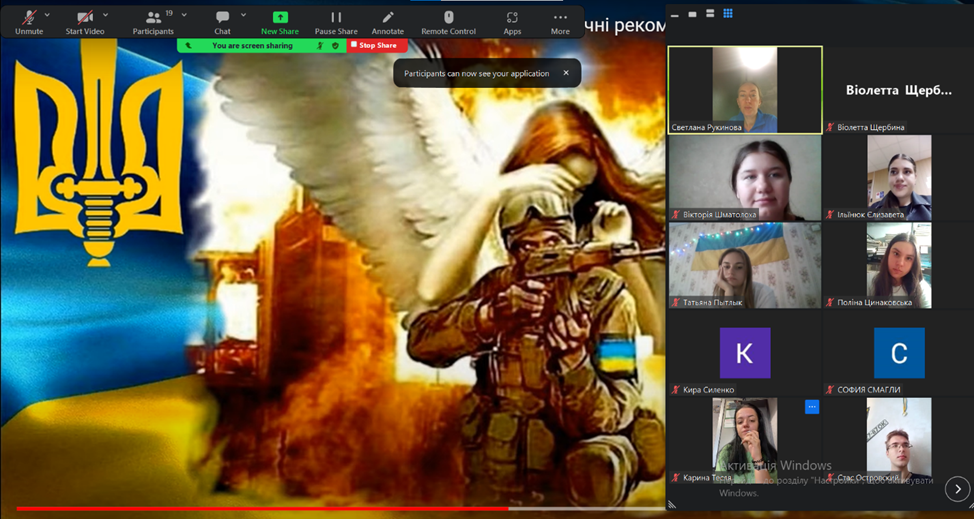This screenshot has width=974, height=519.
Task: Switch video panel to thumbnail strip view
Action: tap(710, 14)
